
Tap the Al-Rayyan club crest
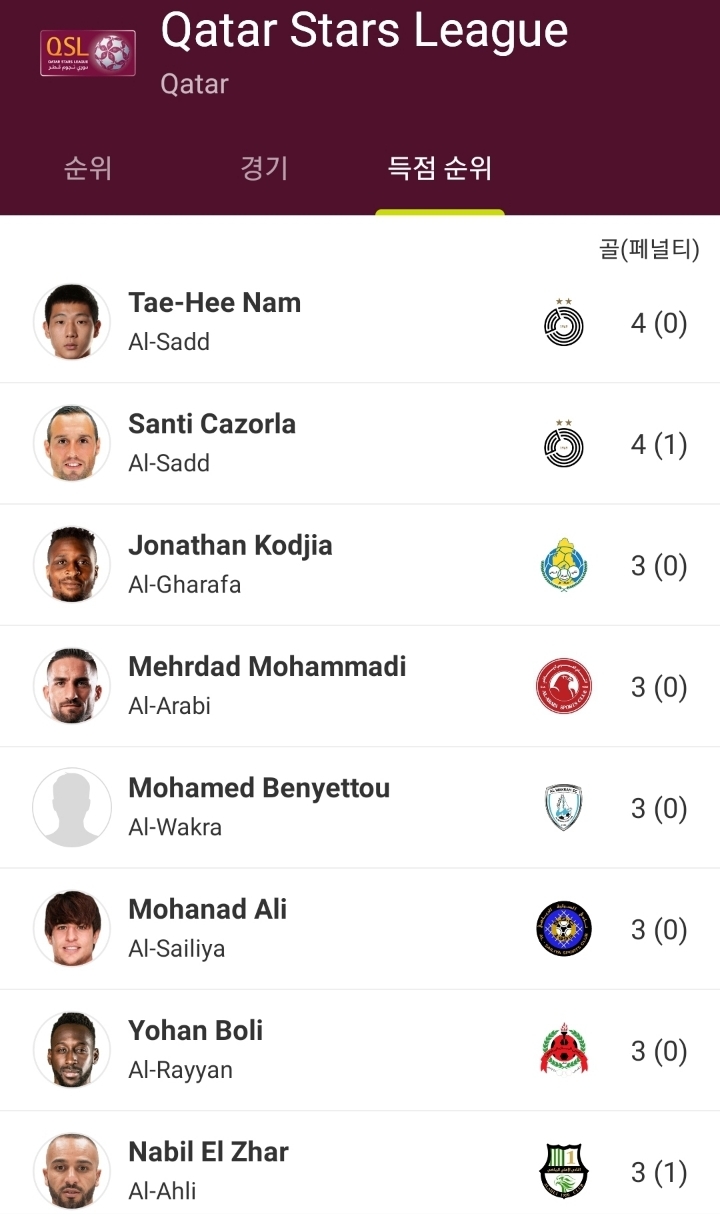coord(564,1050)
